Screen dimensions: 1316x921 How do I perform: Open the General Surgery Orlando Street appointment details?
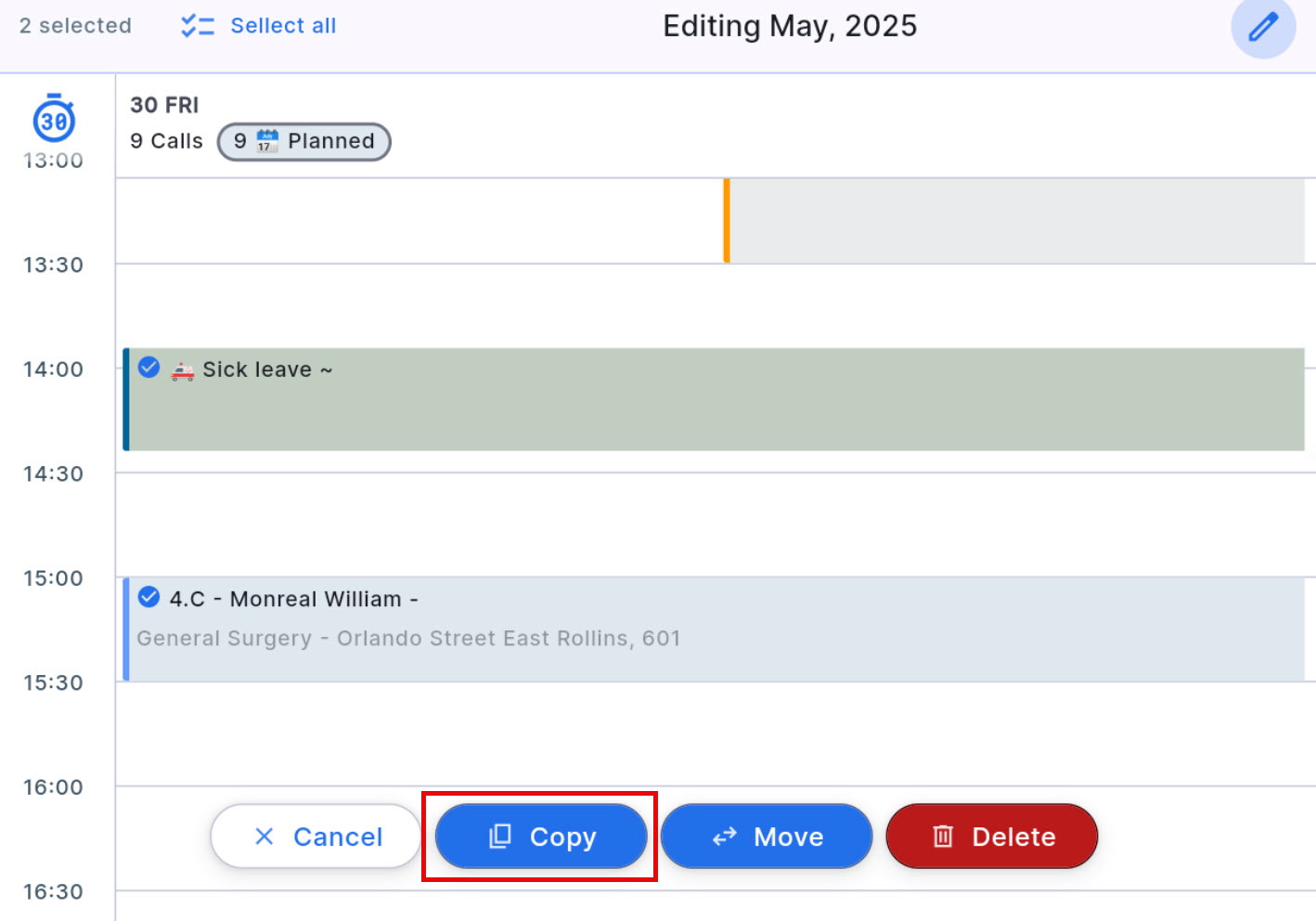point(408,639)
